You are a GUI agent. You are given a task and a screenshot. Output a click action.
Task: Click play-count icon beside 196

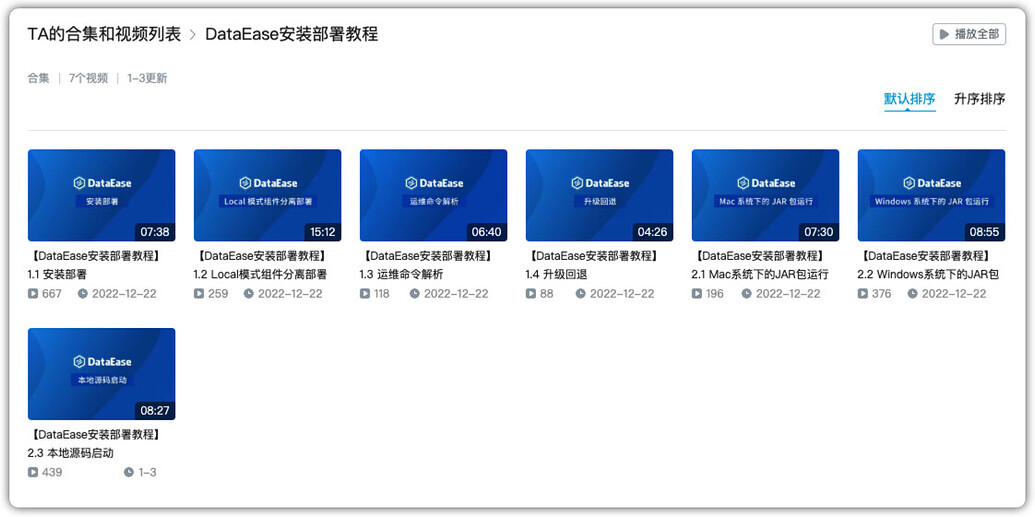coord(697,293)
